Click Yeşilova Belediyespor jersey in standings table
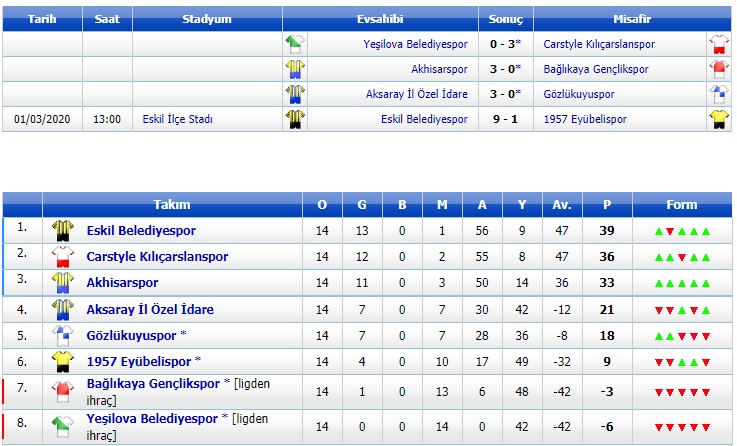 (63, 426)
